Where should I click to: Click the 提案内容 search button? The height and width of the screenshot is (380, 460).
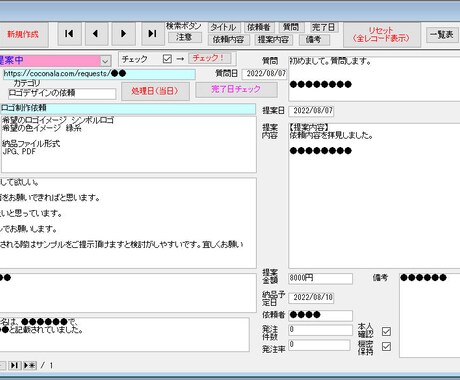273,40
